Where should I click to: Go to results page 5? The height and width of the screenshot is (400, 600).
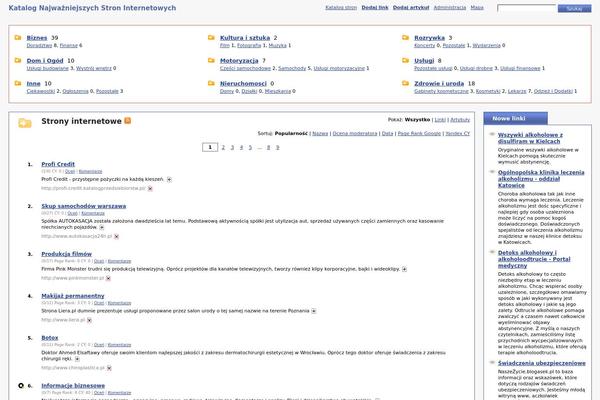tap(250, 147)
